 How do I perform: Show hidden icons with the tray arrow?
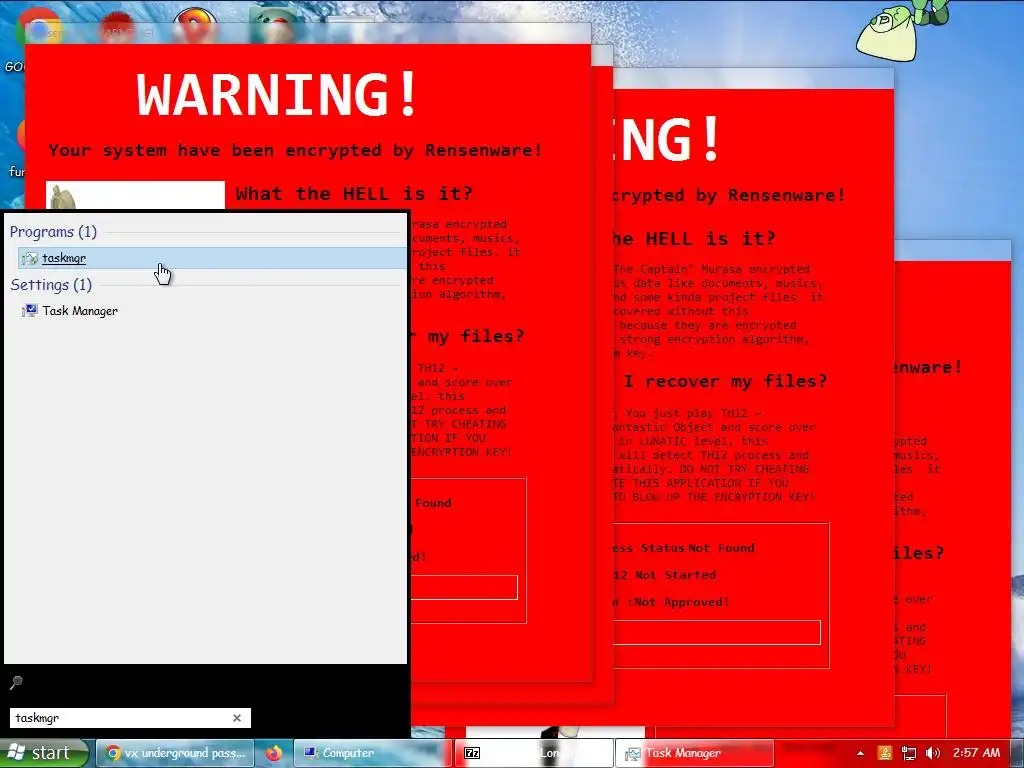(860, 754)
